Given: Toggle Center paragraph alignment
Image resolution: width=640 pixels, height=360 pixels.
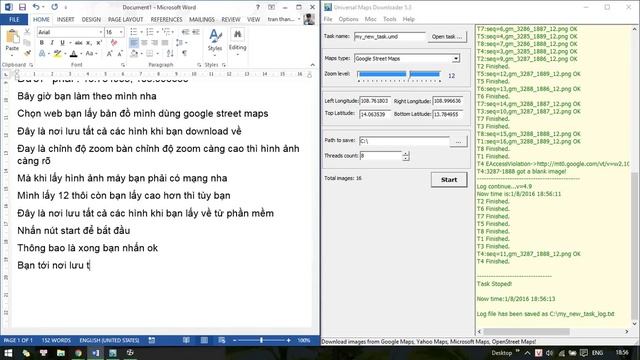Looking at the screenshot, I should click(144, 42).
